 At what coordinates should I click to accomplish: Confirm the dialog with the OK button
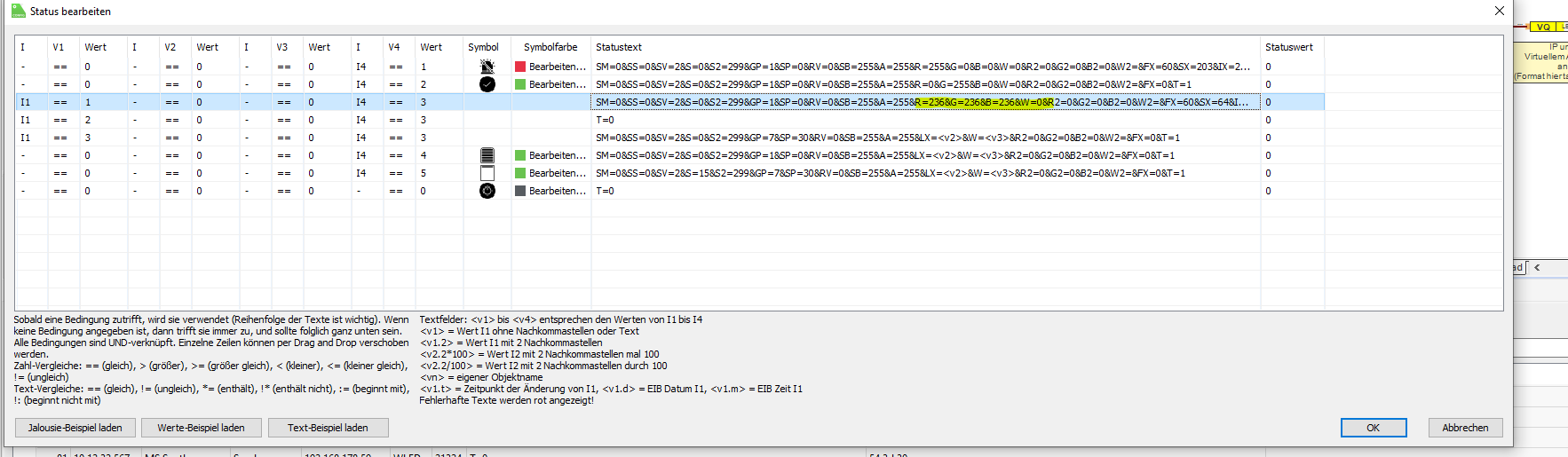(x=1374, y=428)
